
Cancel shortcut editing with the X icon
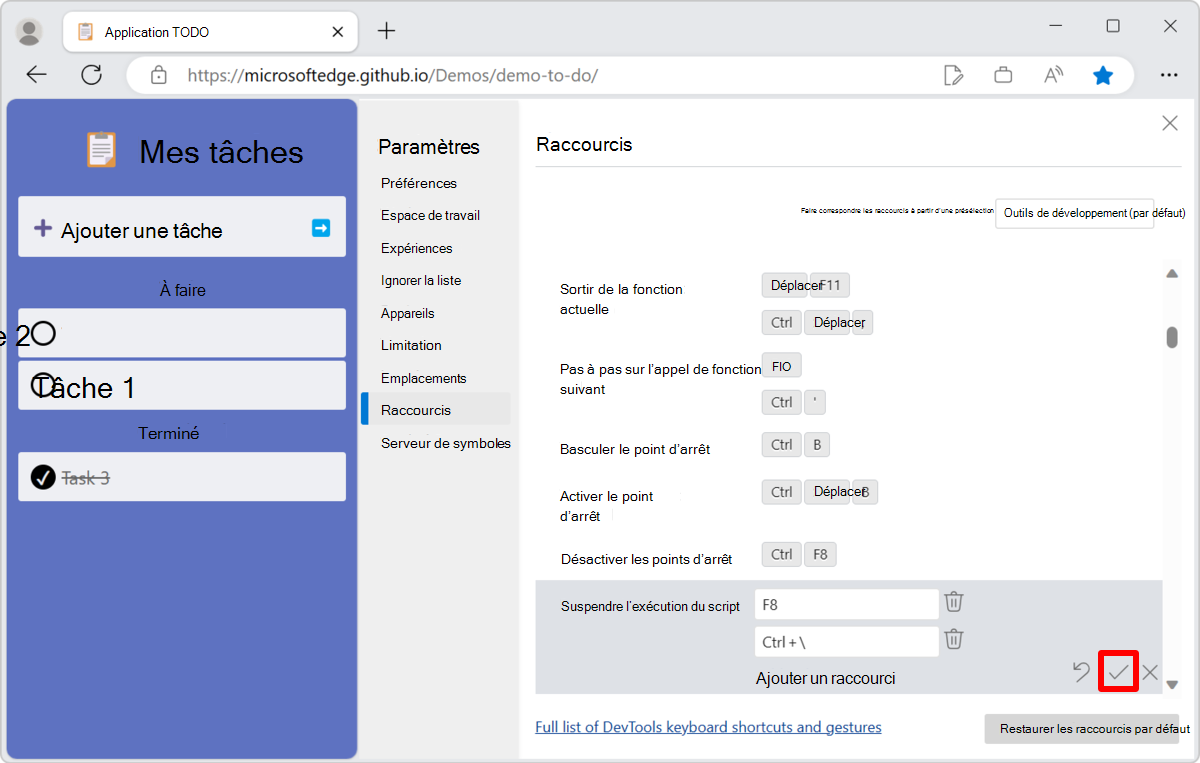coord(1150,672)
